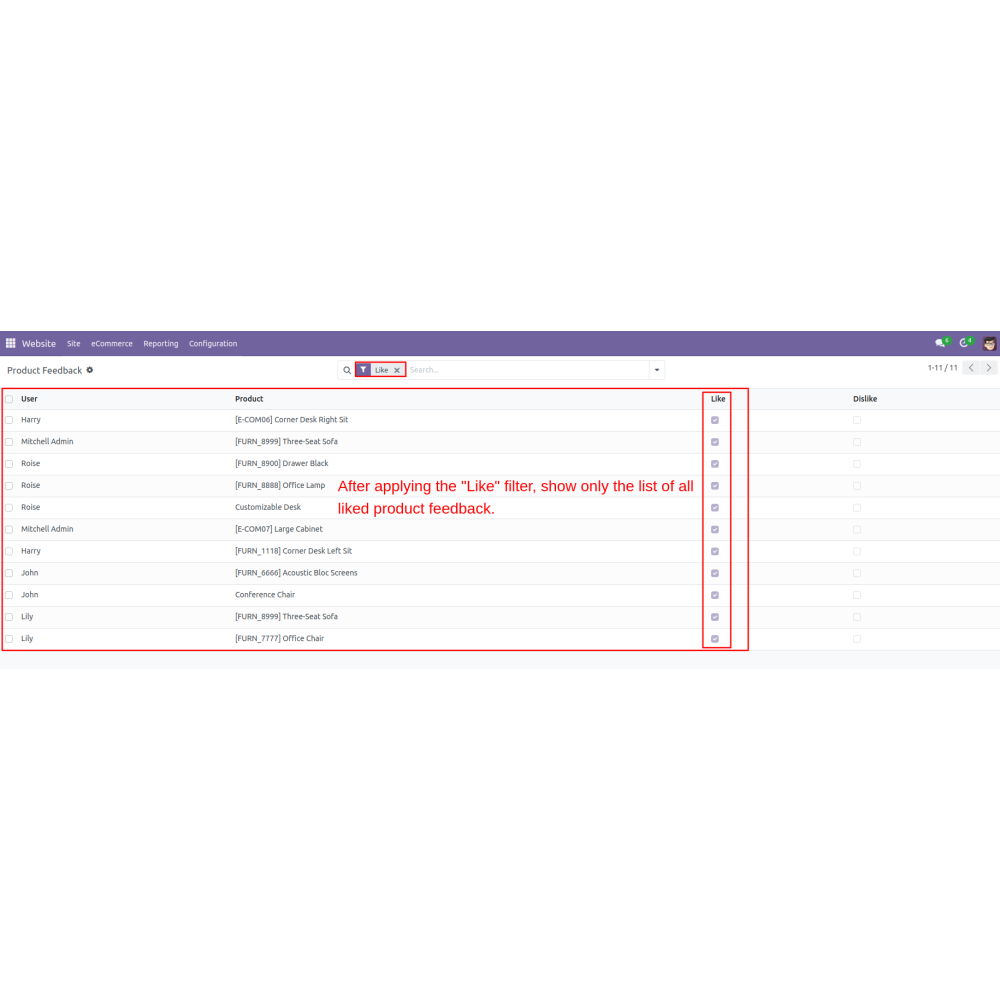Open the apps grid menu icon
The height and width of the screenshot is (1000, 1000).
10,343
